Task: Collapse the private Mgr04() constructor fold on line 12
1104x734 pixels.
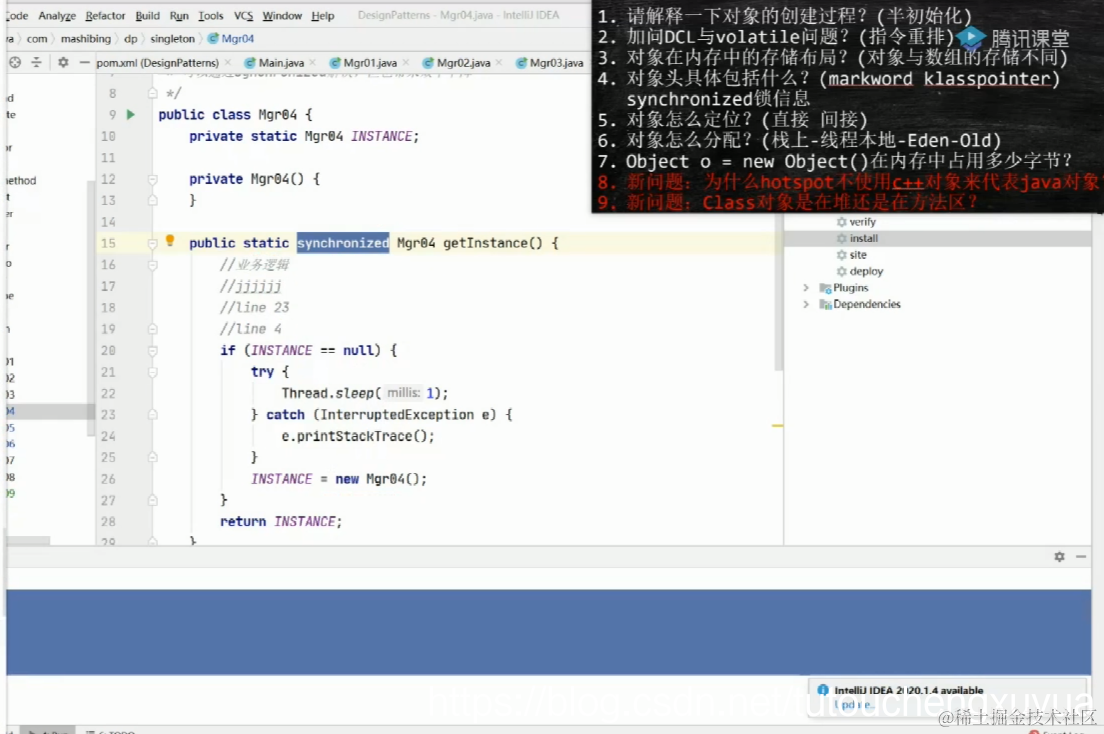Action: (x=153, y=179)
